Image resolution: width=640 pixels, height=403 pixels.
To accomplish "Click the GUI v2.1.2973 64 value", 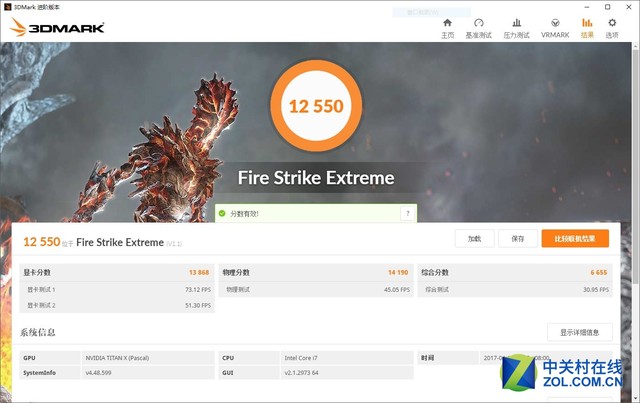I will [302, 373].
